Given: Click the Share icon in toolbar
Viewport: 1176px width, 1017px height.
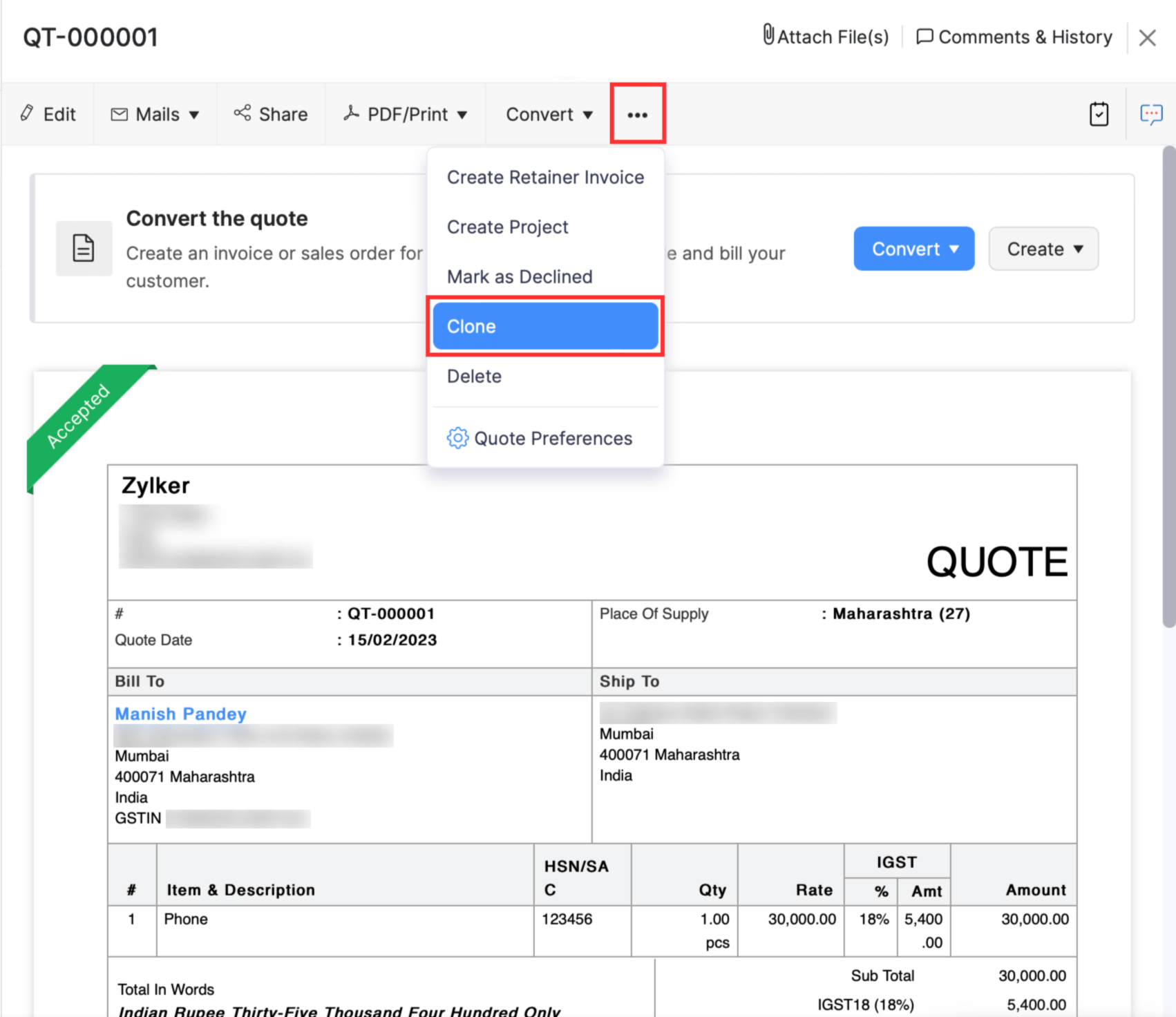Looking at the screenshot, I should click(x=243, y=113).
